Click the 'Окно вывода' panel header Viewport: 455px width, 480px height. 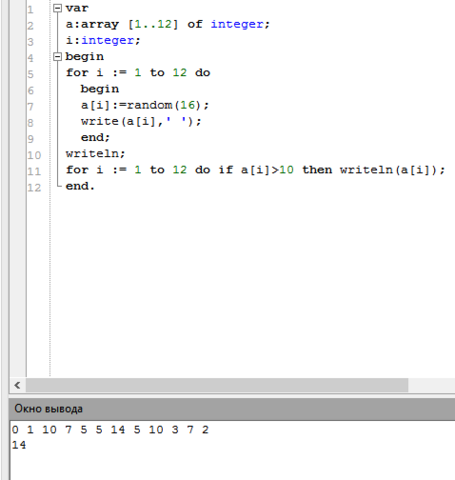point(232,409)
